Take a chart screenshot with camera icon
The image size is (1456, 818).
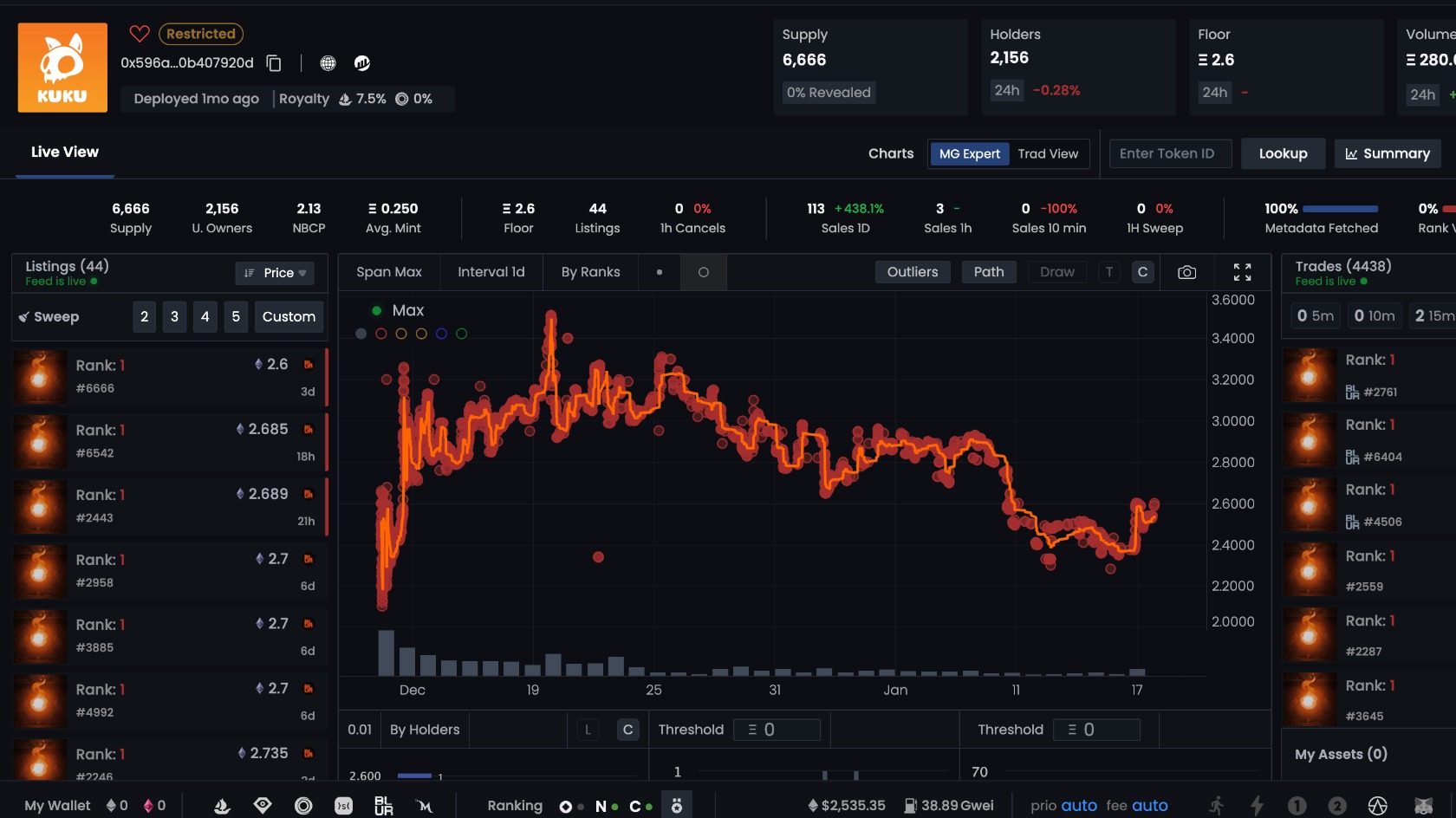pos(1187,272)
